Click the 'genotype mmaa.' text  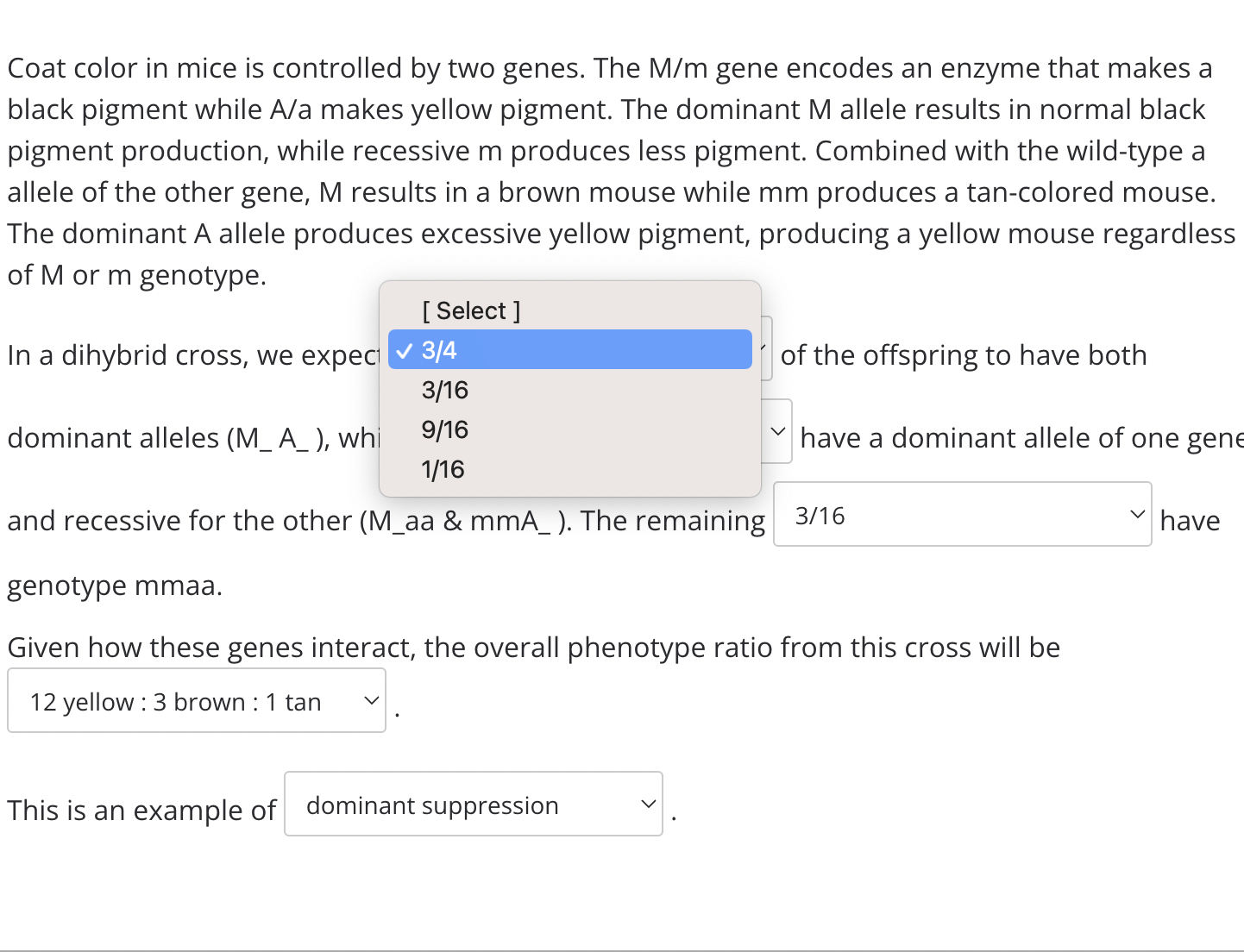pyautogui.click(x=115, y=586)
